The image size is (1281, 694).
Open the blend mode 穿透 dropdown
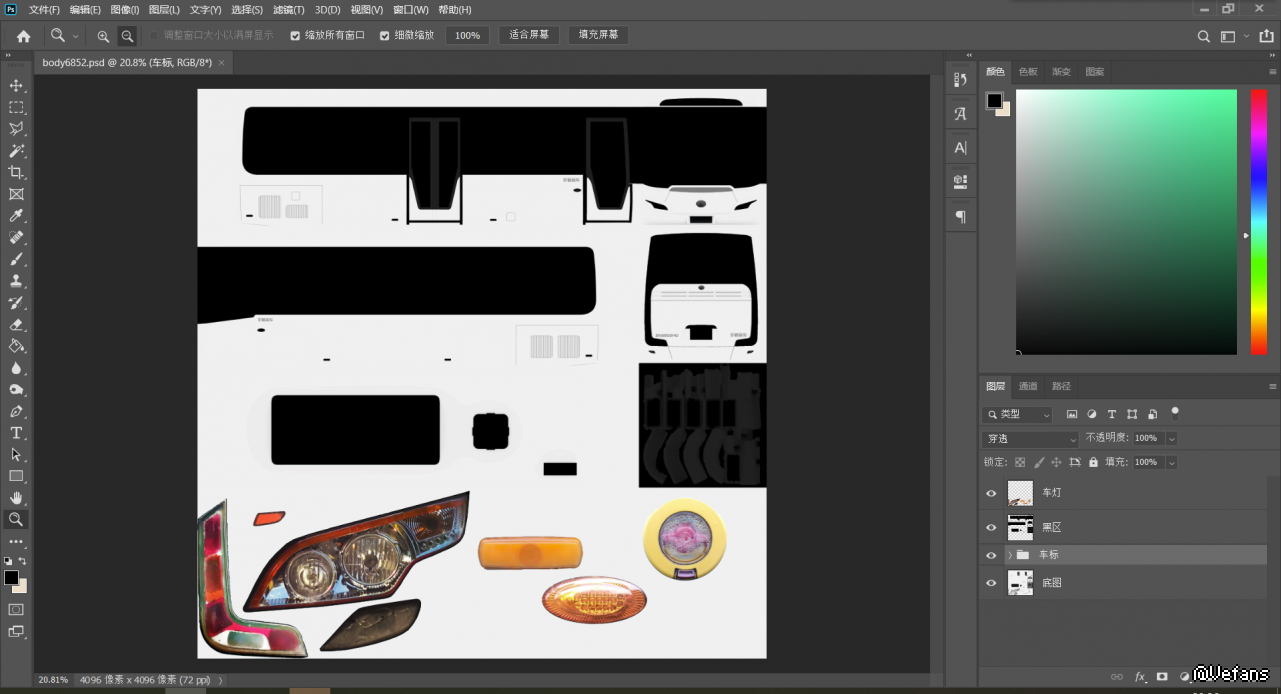[x=1030, y=439]
